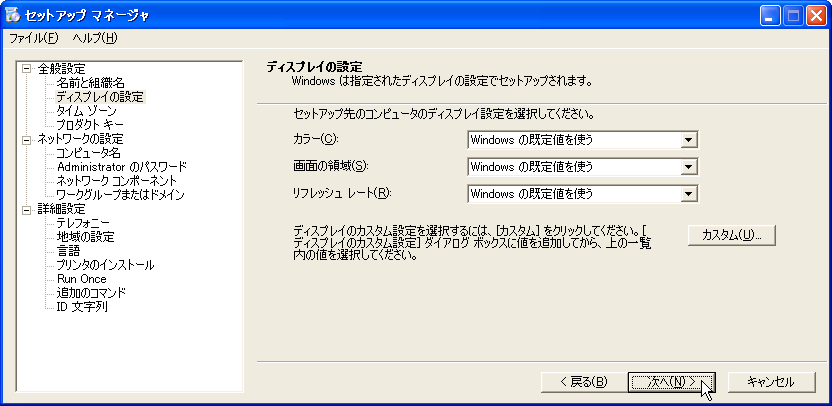Image resolution: width=832 pixels, height=406 pixels.
Task: Select ワークグループまたはドメイン tree item
Action: 120,195
